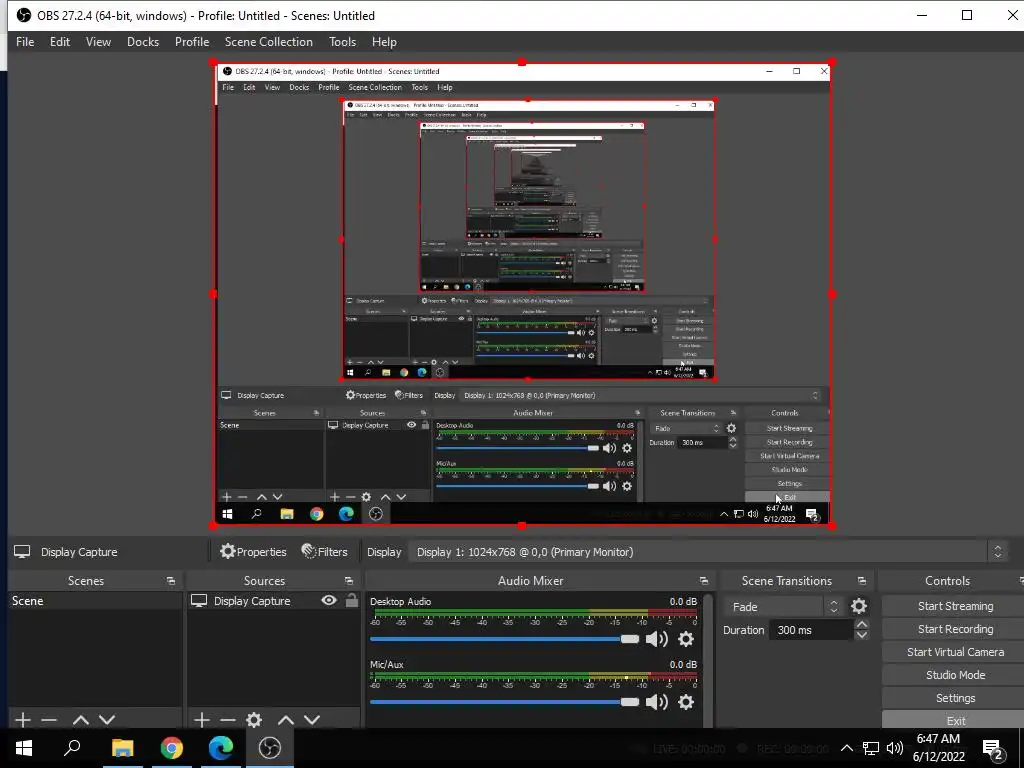Decrease transition duration with down arrow
Image resolution: width=1024 pixels, height=768 pixels.
coord(861,635)
